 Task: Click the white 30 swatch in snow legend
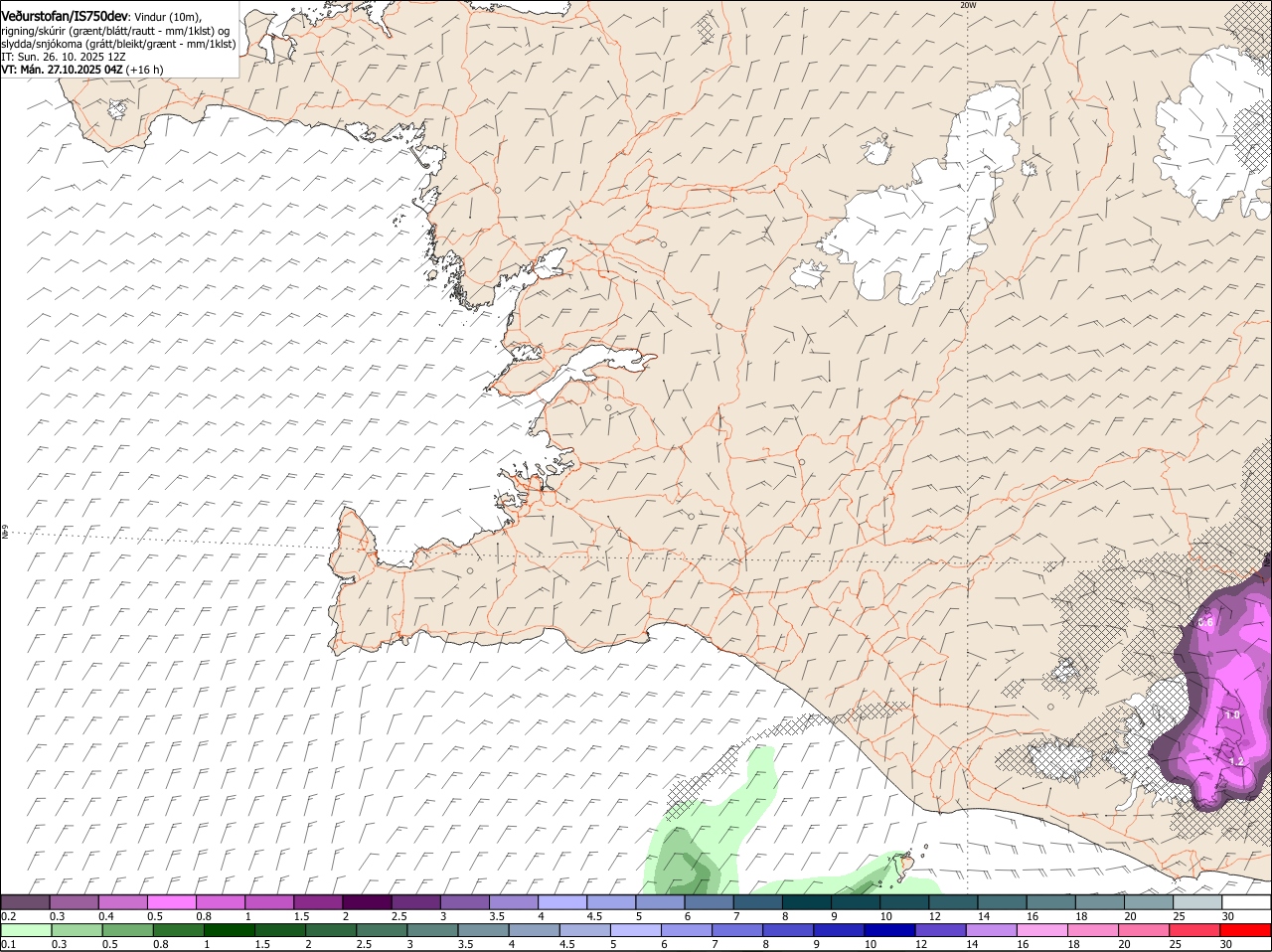click(1246, 902)
